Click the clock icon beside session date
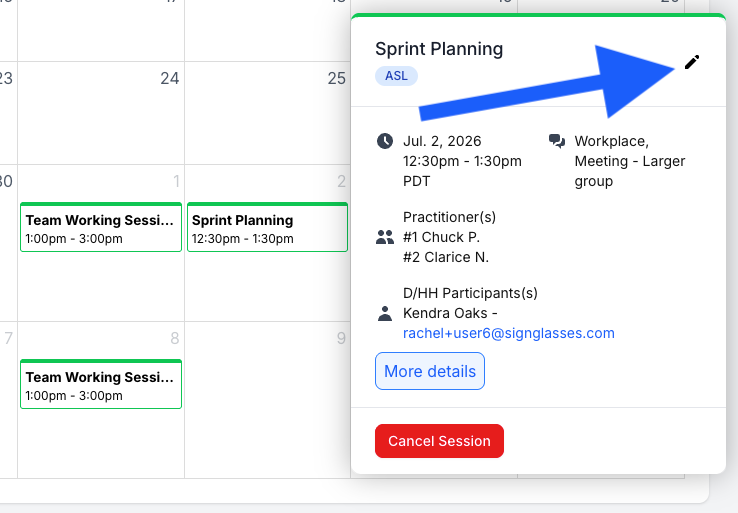738x513 pixels. pos(385,141)
